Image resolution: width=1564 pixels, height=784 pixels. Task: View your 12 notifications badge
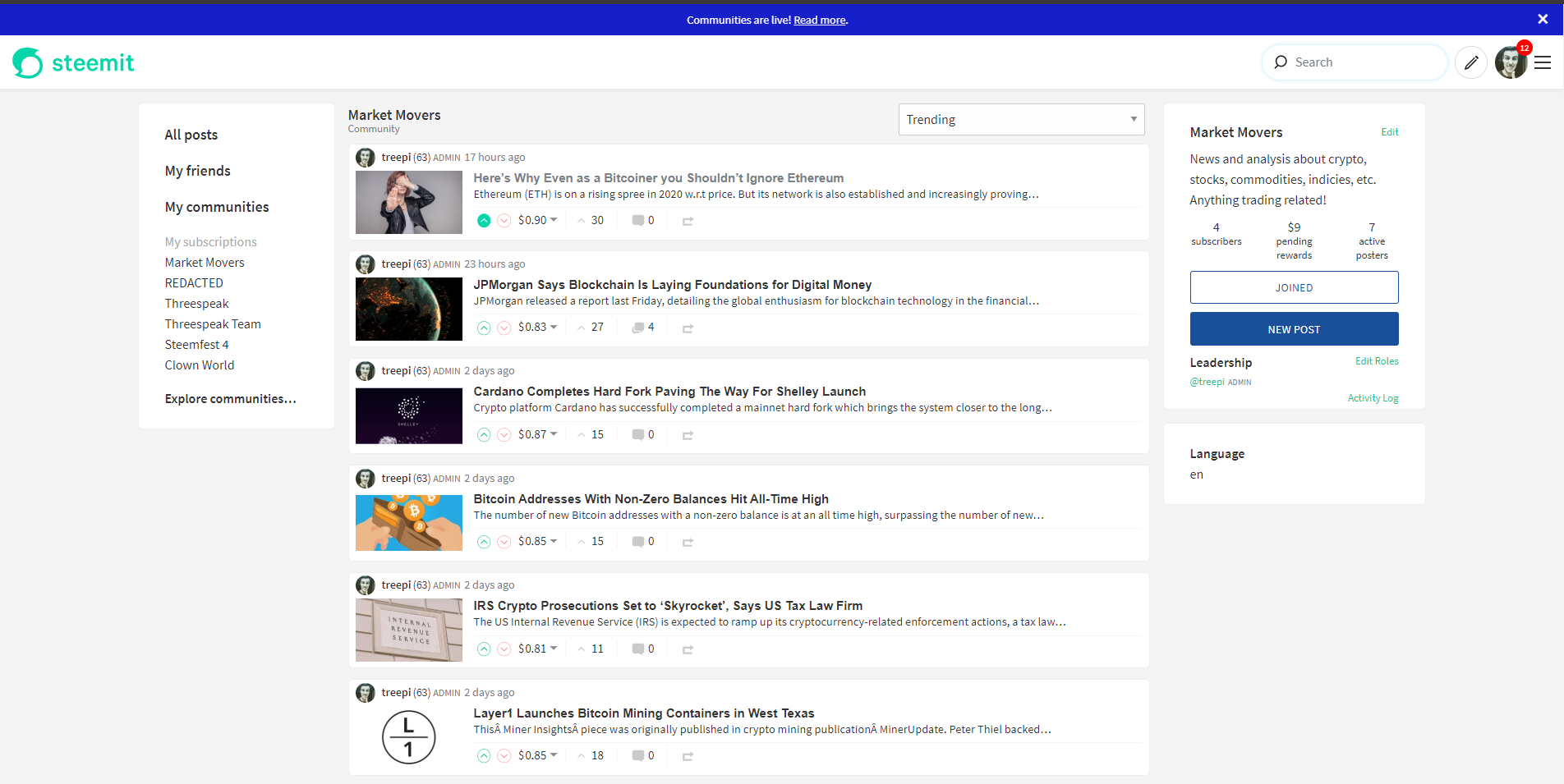(1525, 48)
